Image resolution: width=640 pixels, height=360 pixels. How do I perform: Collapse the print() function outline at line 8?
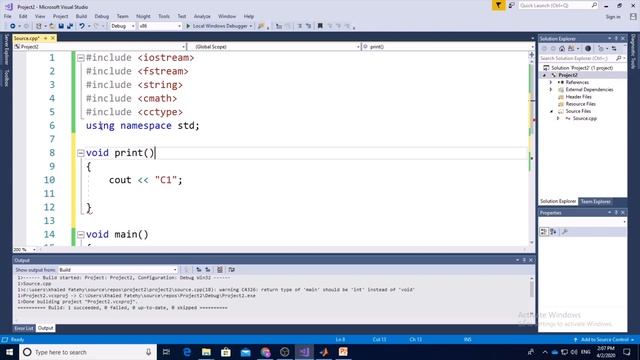[x=81, y=153]
